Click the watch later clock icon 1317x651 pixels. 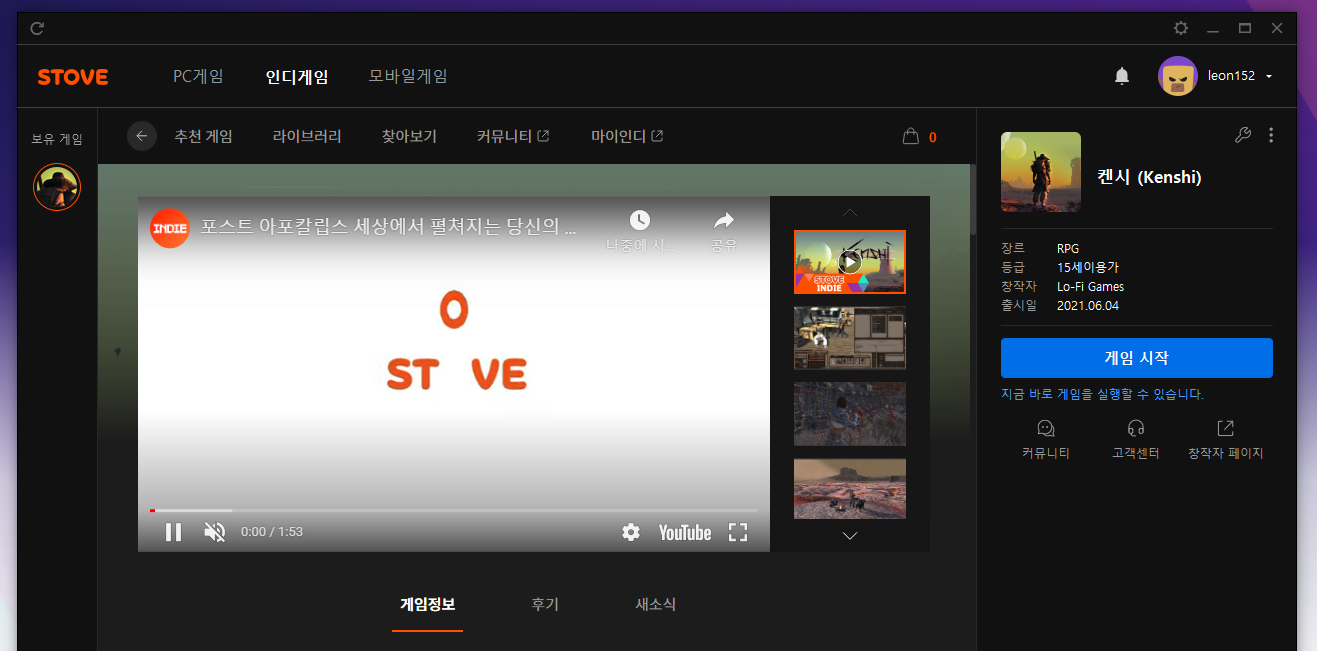[x=640, y=220]
